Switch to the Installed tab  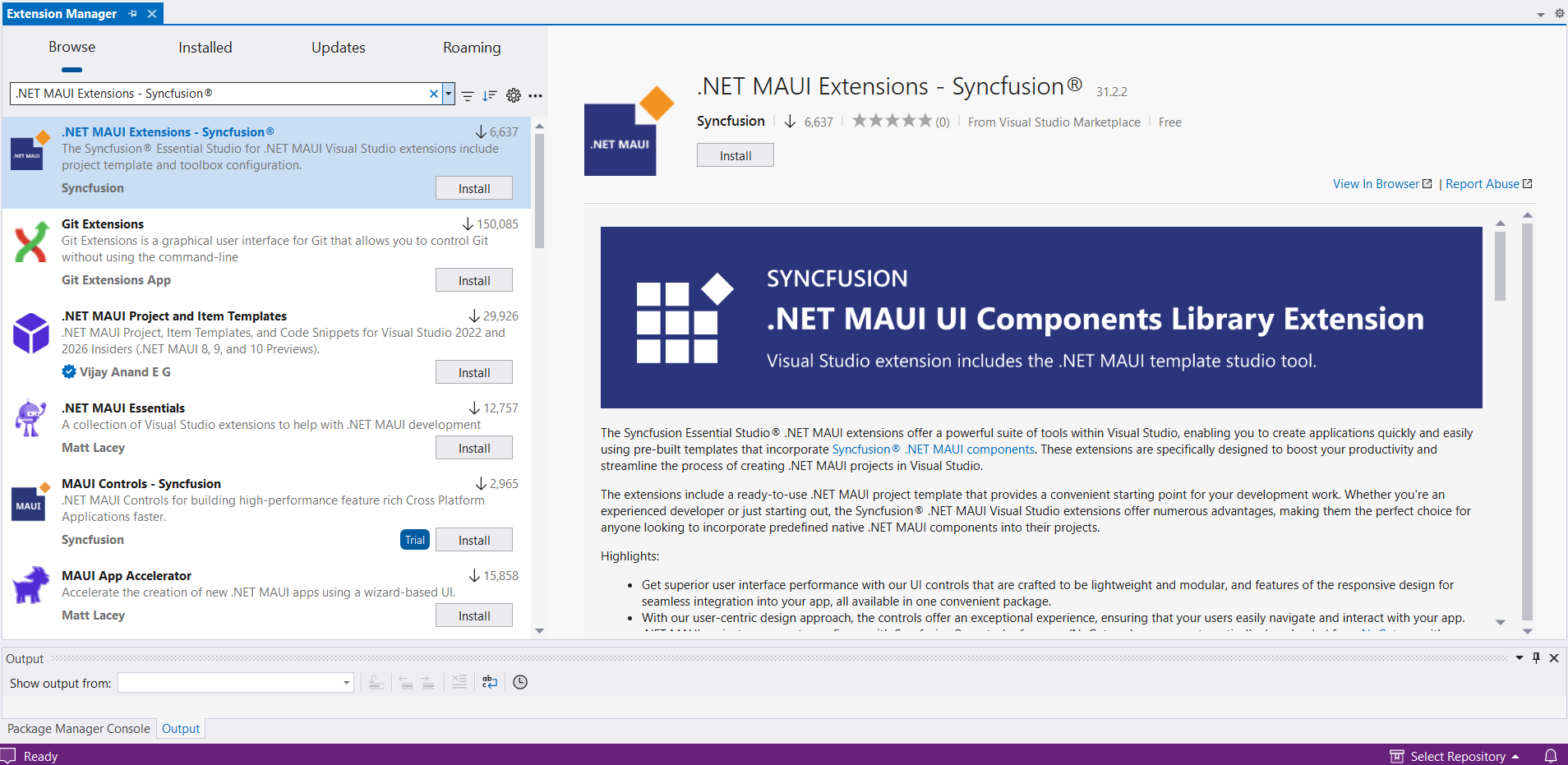[205, 48]
